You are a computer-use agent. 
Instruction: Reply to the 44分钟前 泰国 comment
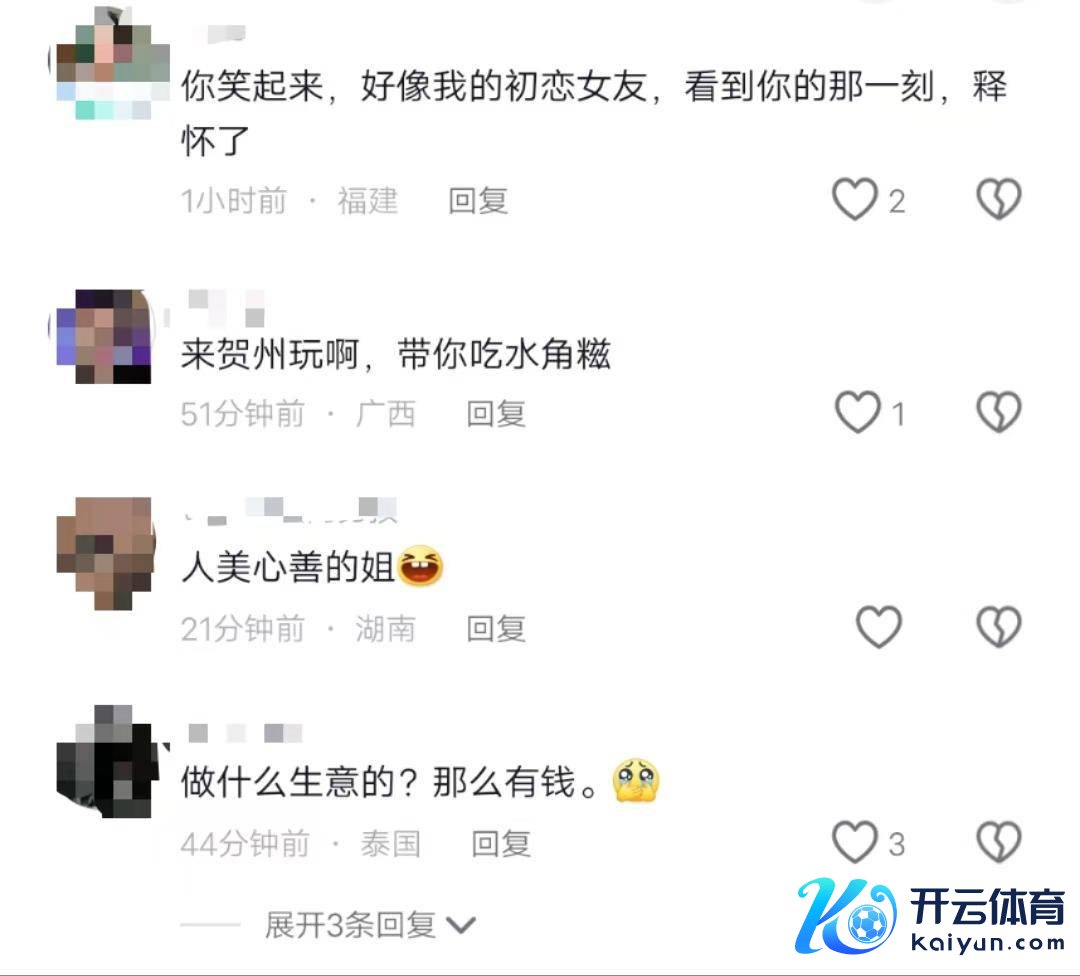[x=501, y=844]
